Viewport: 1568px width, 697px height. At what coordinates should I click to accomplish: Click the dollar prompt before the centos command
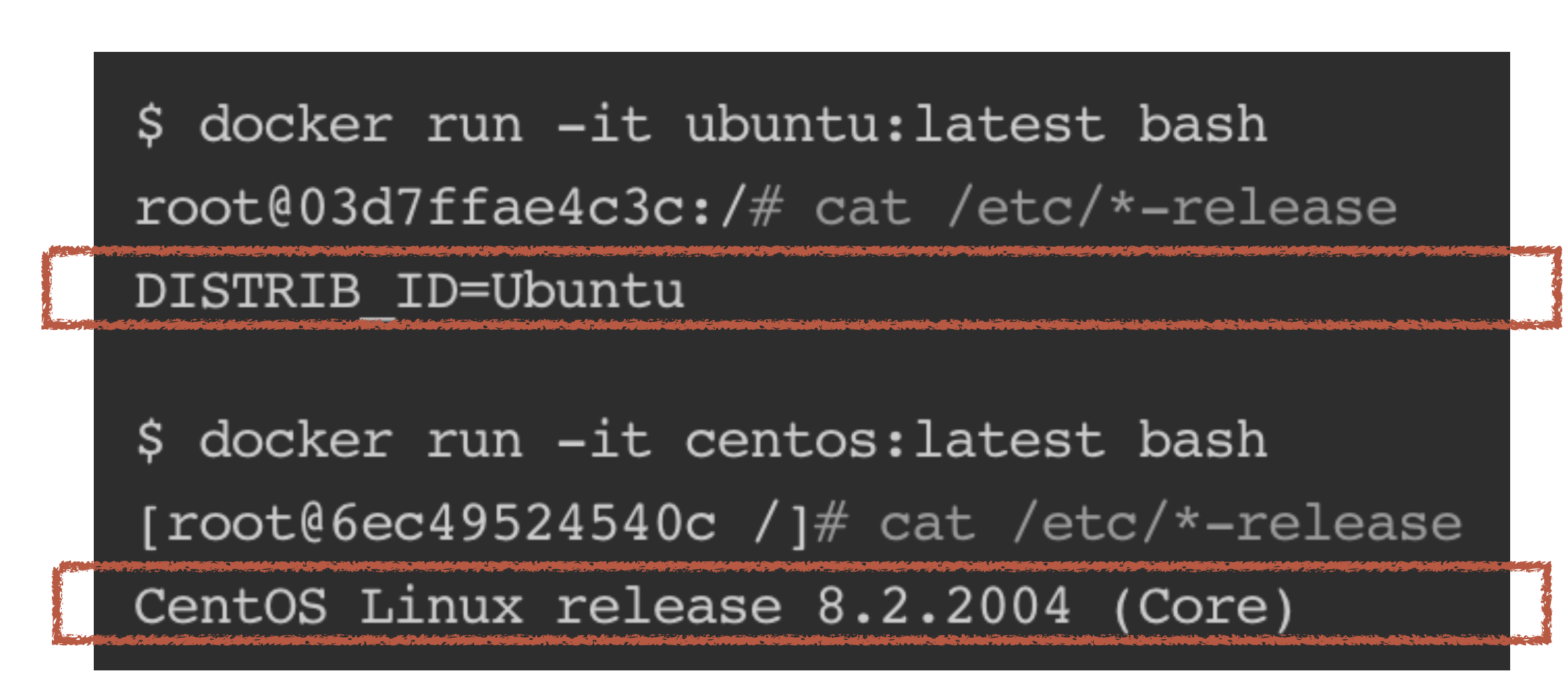pyautogui.click(x=150, y=441)
